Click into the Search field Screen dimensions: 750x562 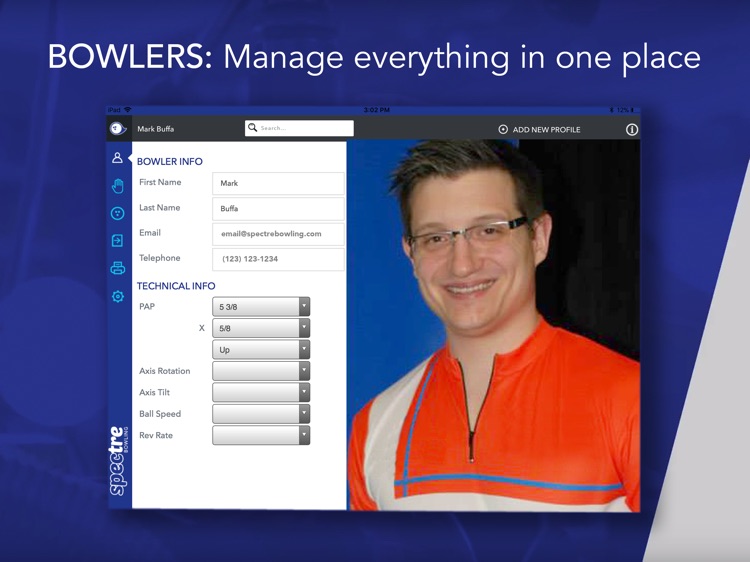[299, 128]
